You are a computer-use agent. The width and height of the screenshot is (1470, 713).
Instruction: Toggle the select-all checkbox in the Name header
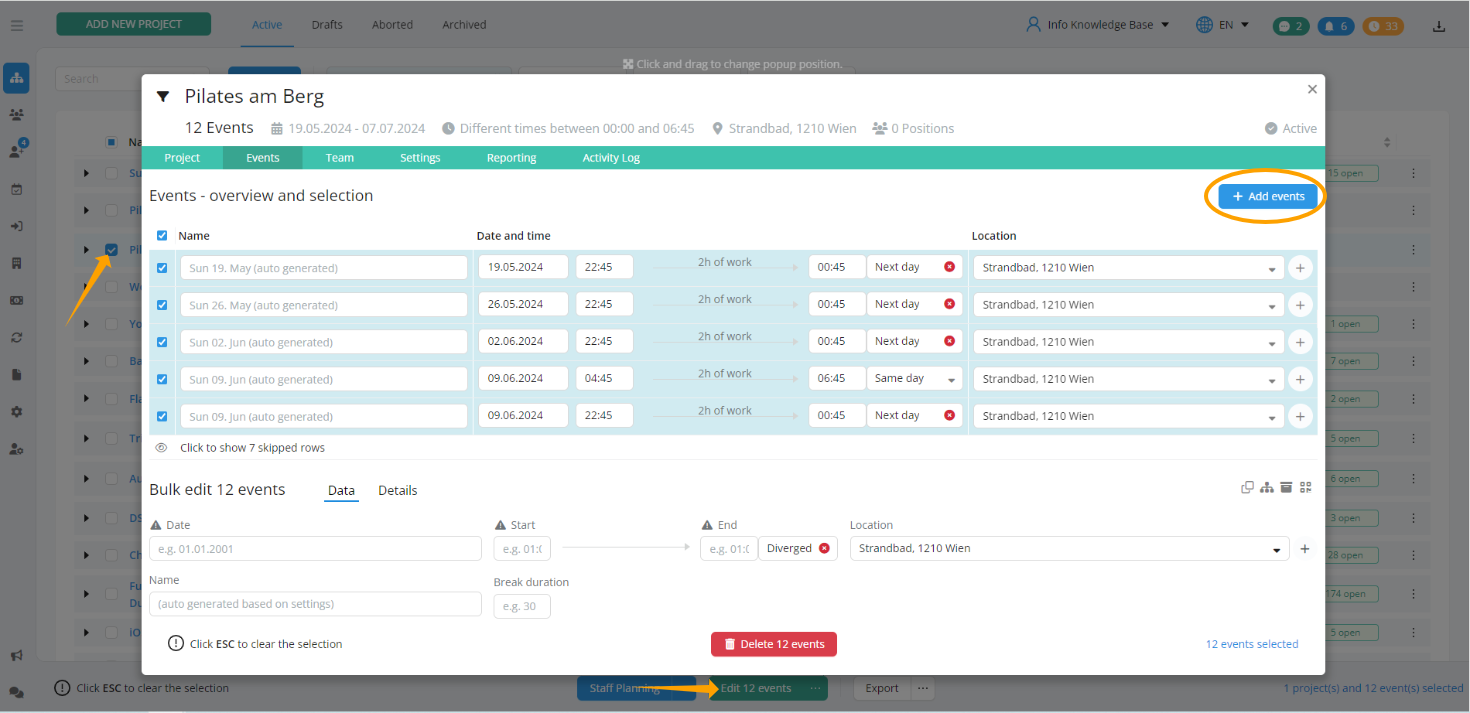[x=162, y=236]
